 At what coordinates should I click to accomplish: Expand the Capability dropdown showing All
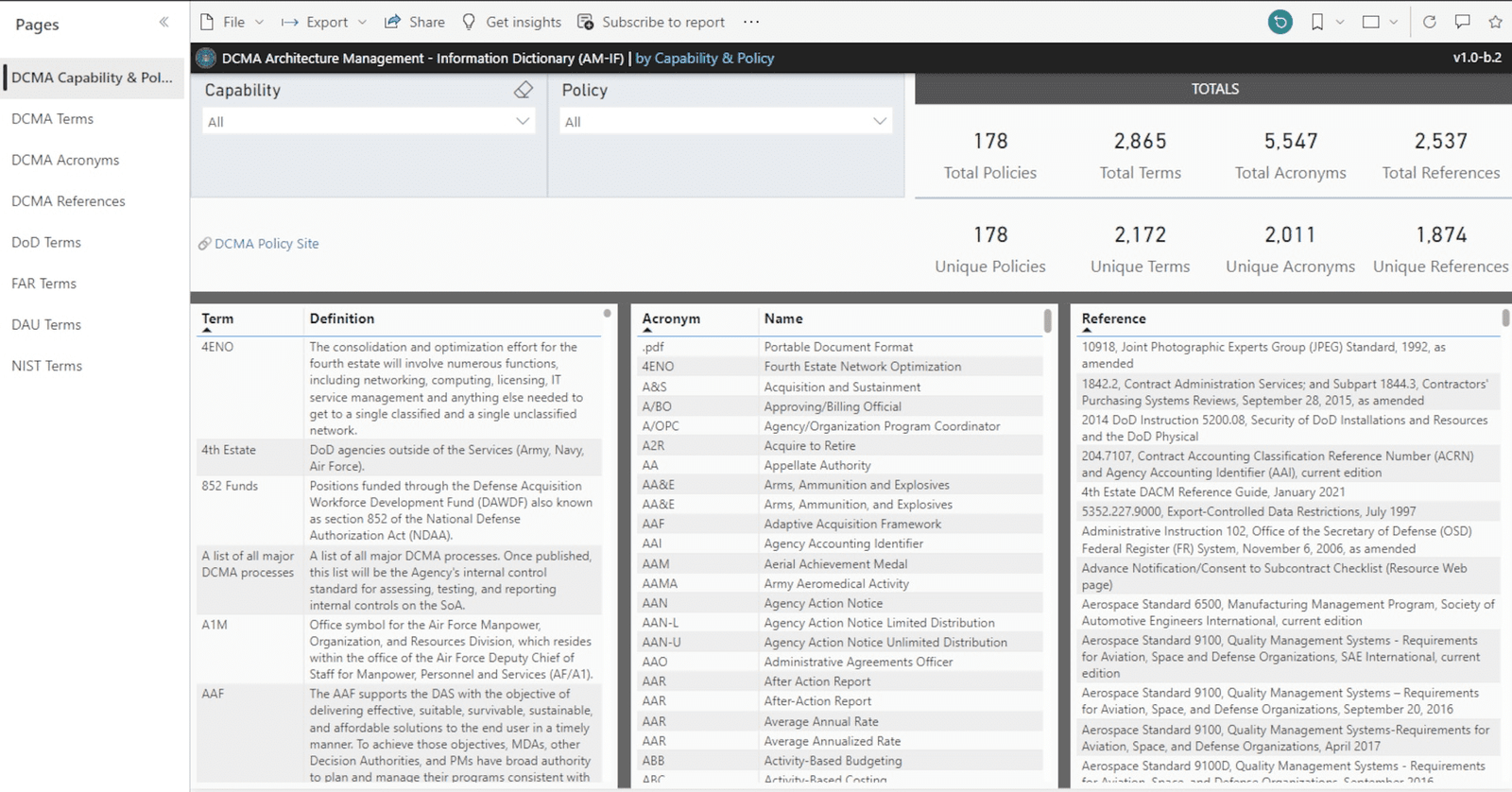pos(369,121)
